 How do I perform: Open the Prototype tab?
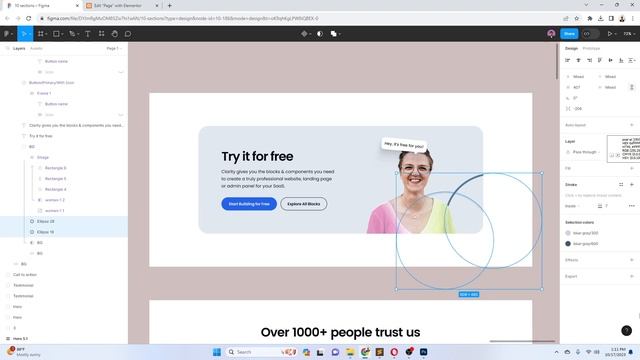[x=591, y=49]
